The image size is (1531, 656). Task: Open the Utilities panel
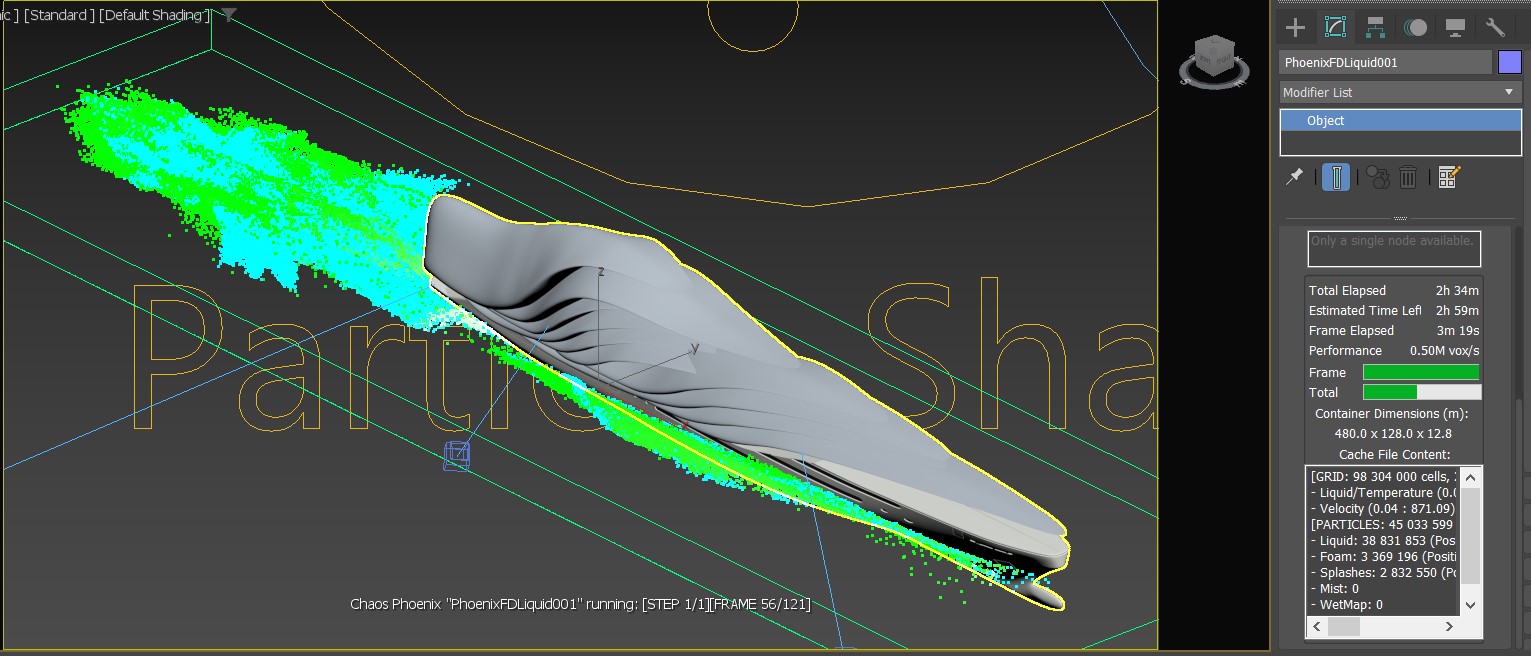1495,27
